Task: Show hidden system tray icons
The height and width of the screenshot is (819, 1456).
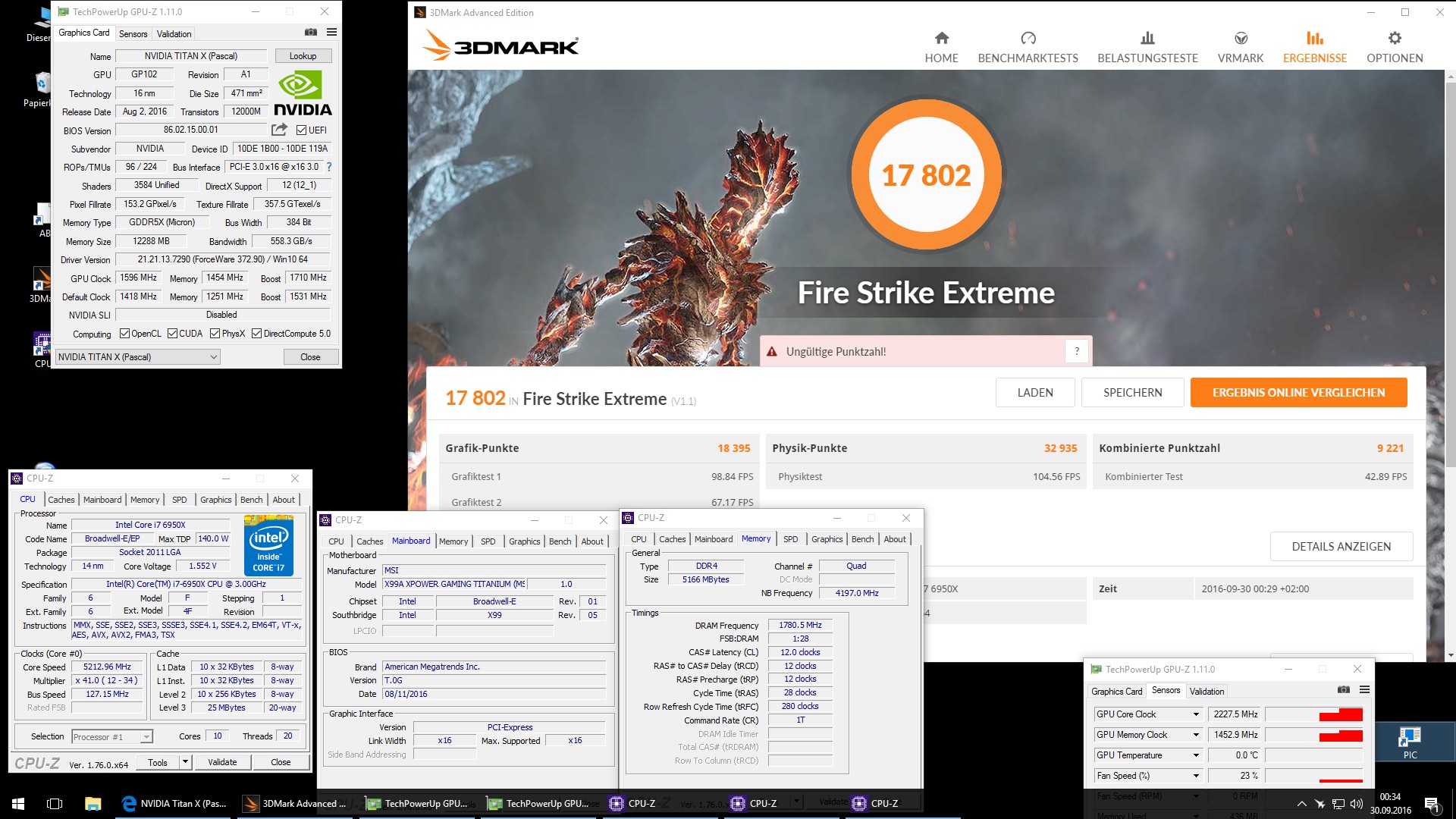Action: point(1301,803)
